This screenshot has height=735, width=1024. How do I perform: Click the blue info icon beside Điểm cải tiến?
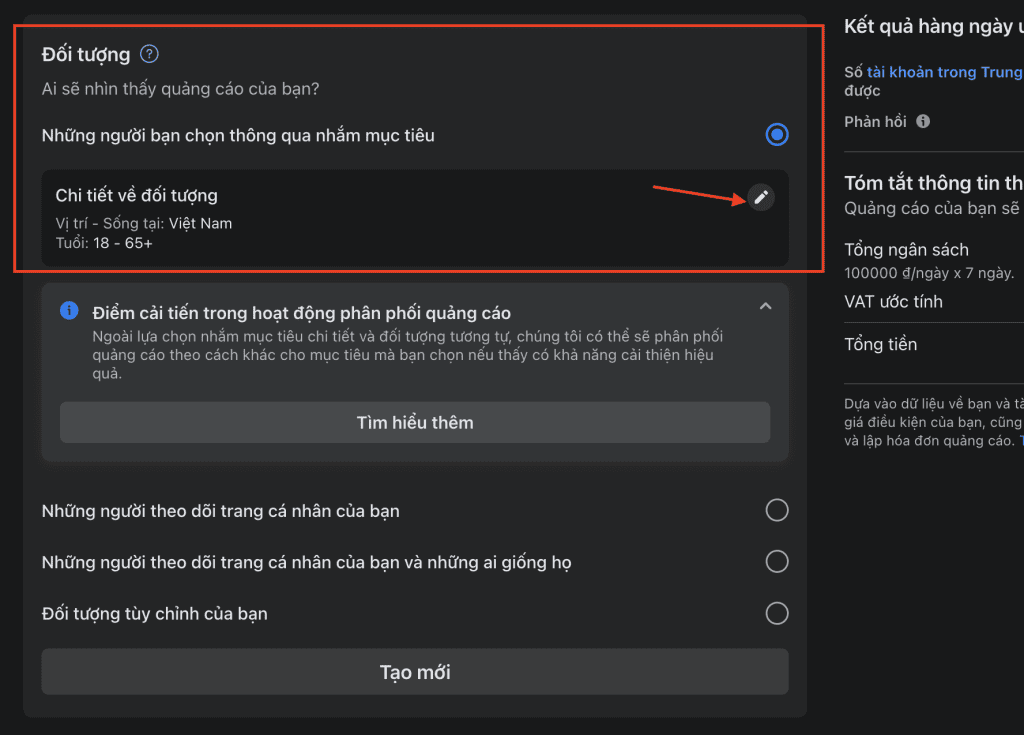[x=69, y=311]
